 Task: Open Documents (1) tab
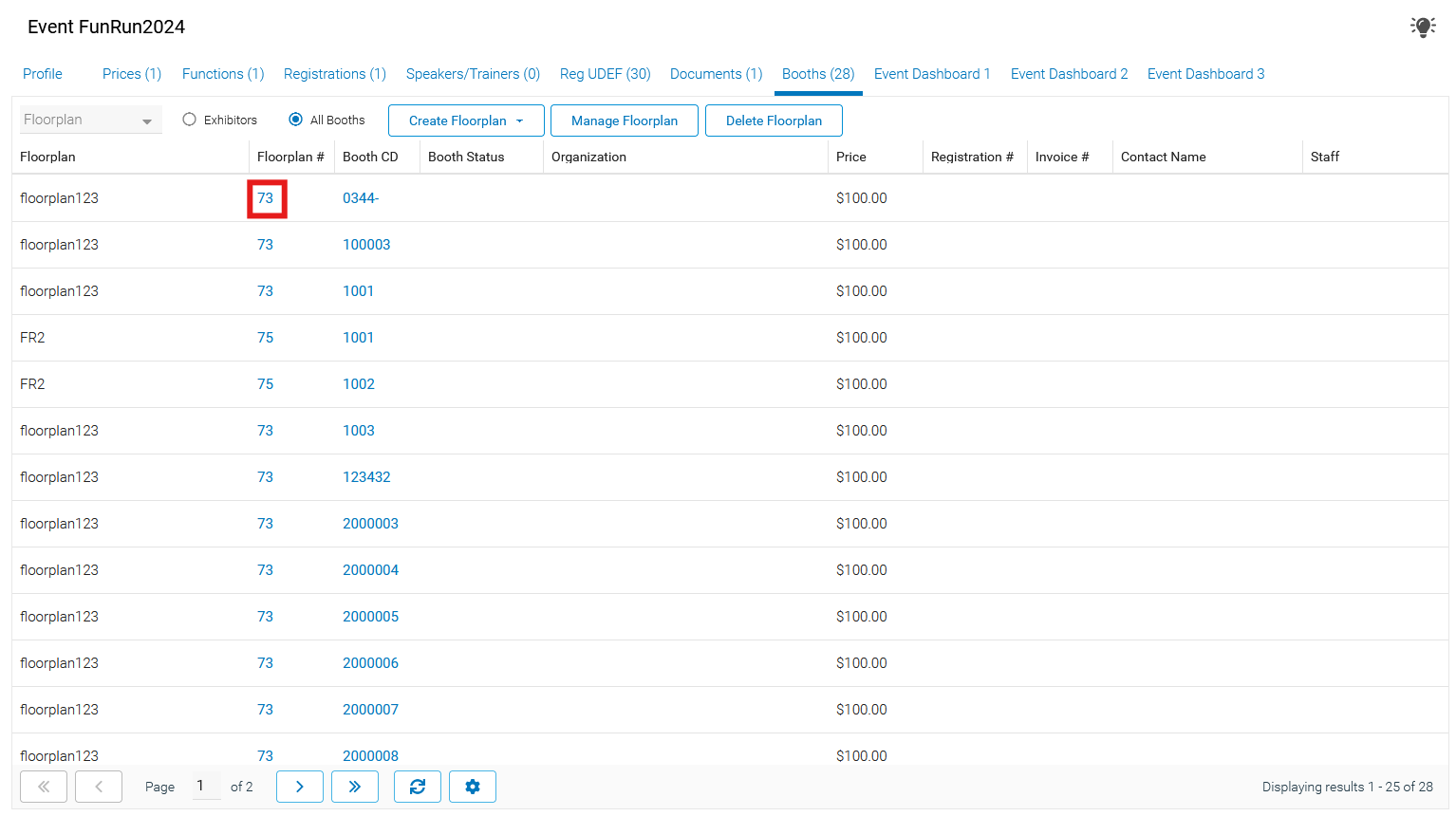pos(717,74)
